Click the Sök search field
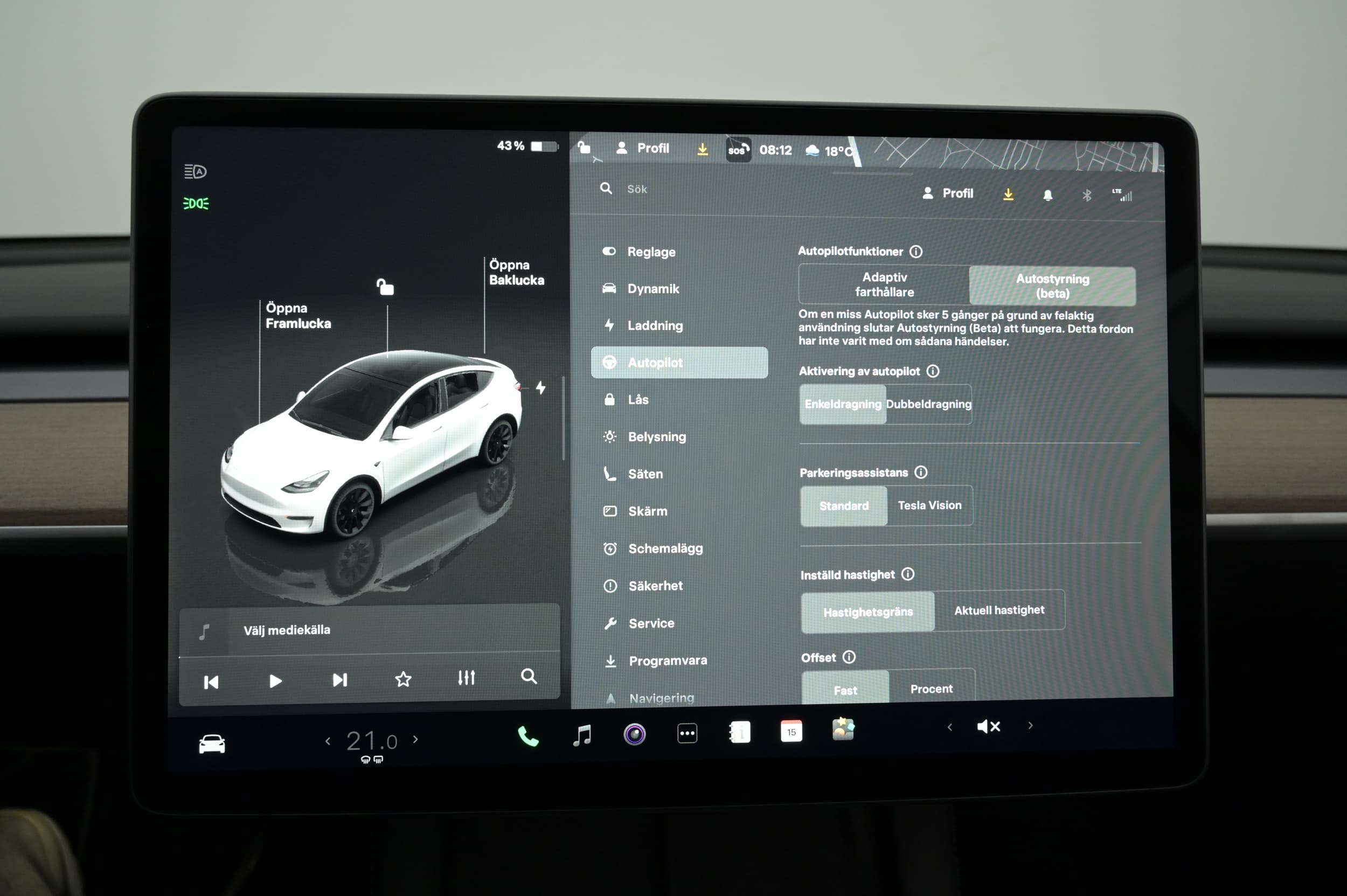The width and height of the screenshot is (1347, 896). point(637,189)
